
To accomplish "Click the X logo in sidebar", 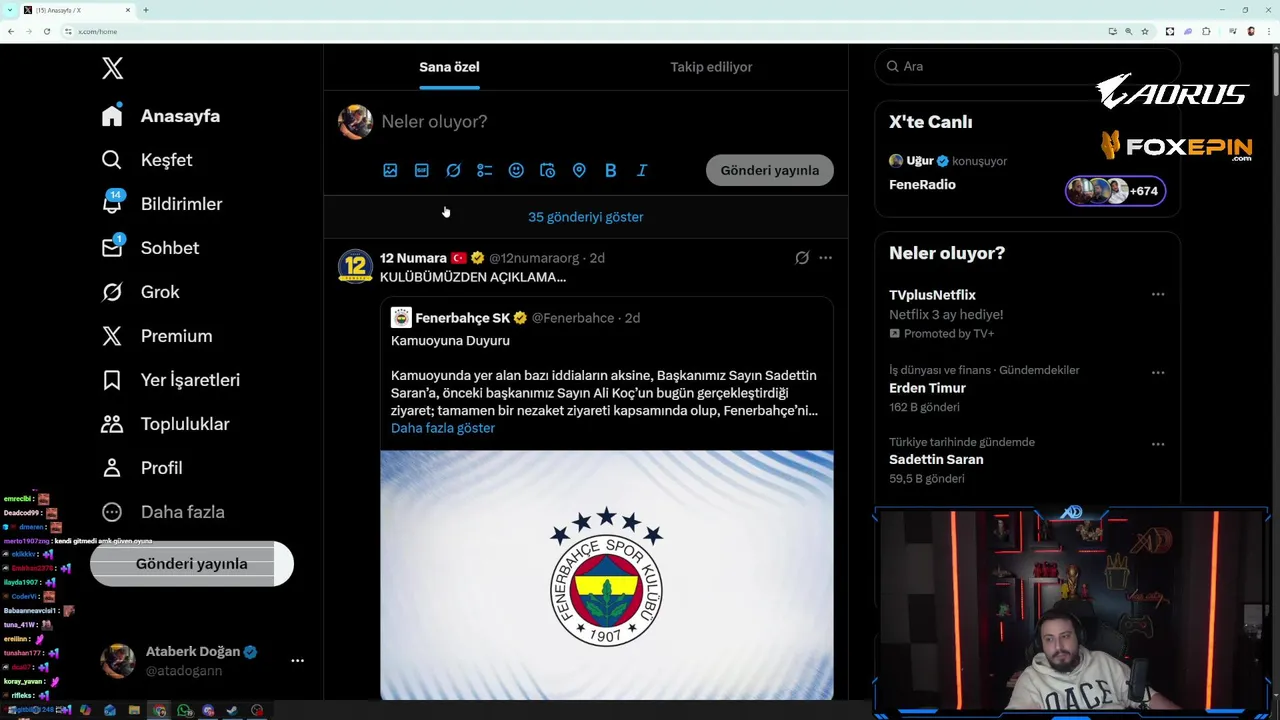I will pos(112,68).
